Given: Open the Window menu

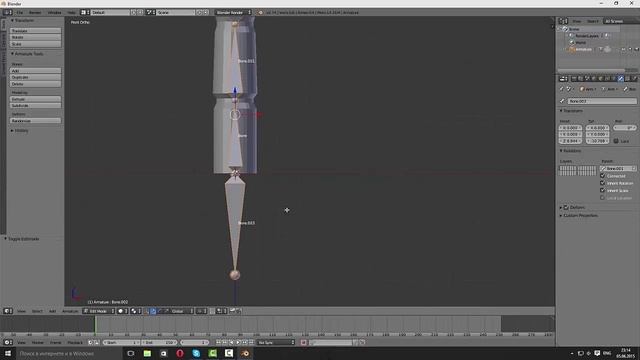Looking at the screenshot, I should (54, 13).
